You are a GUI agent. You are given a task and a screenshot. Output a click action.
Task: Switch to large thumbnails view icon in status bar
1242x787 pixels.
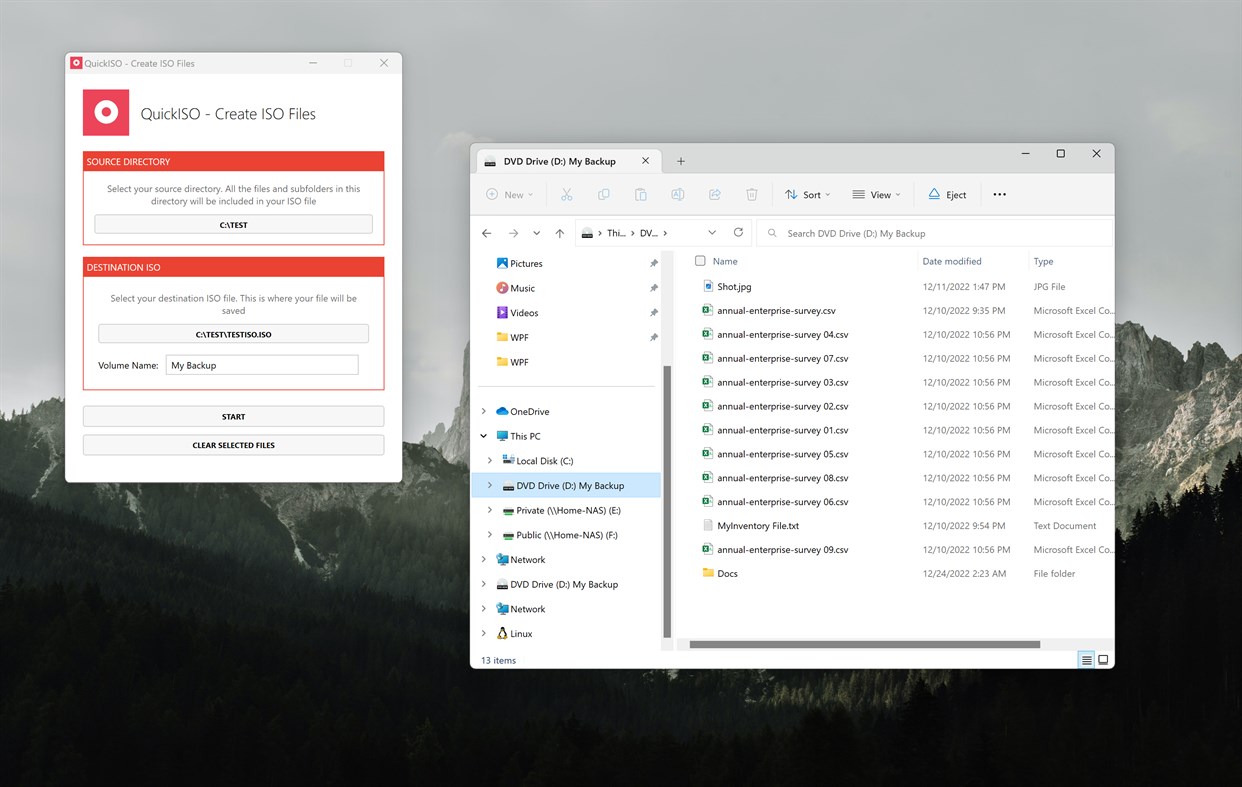pyautogui.click(x=1103, y=660)
